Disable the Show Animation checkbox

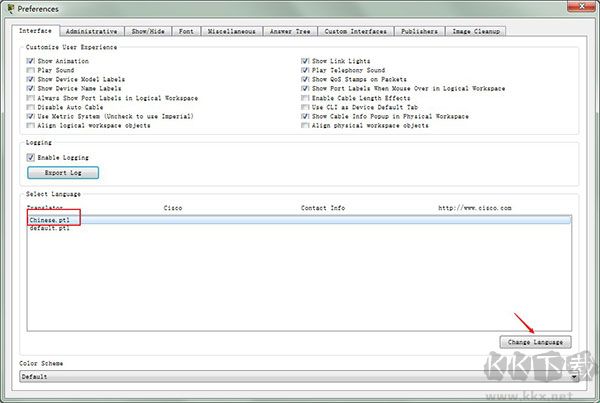tap(30, 62)
